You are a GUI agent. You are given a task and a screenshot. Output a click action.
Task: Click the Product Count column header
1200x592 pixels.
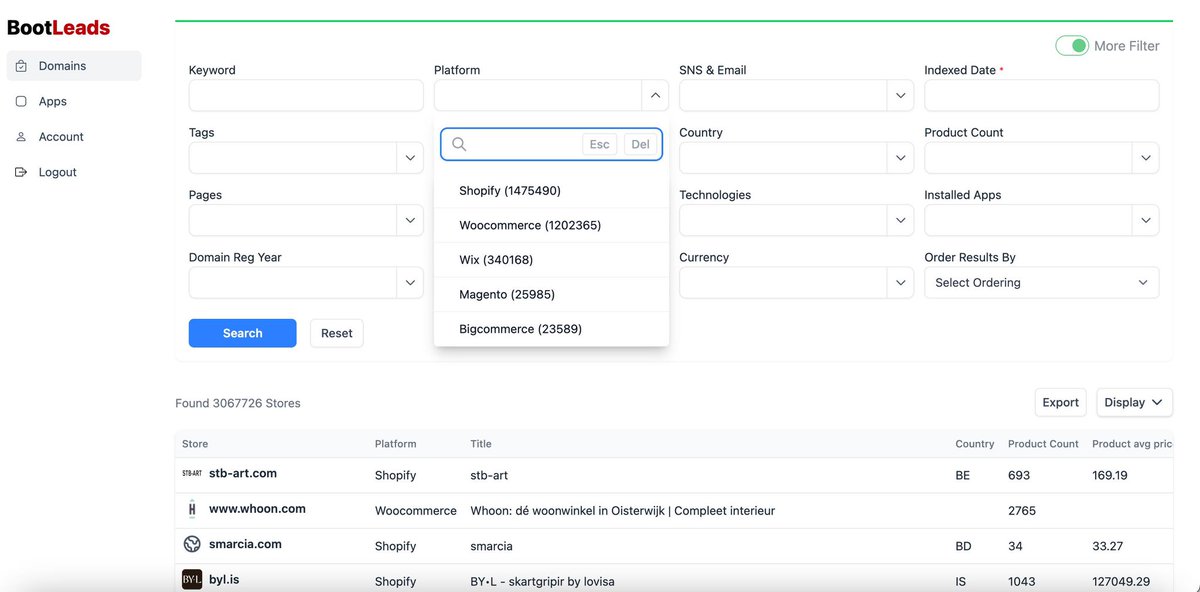(x=1043, y=444)
